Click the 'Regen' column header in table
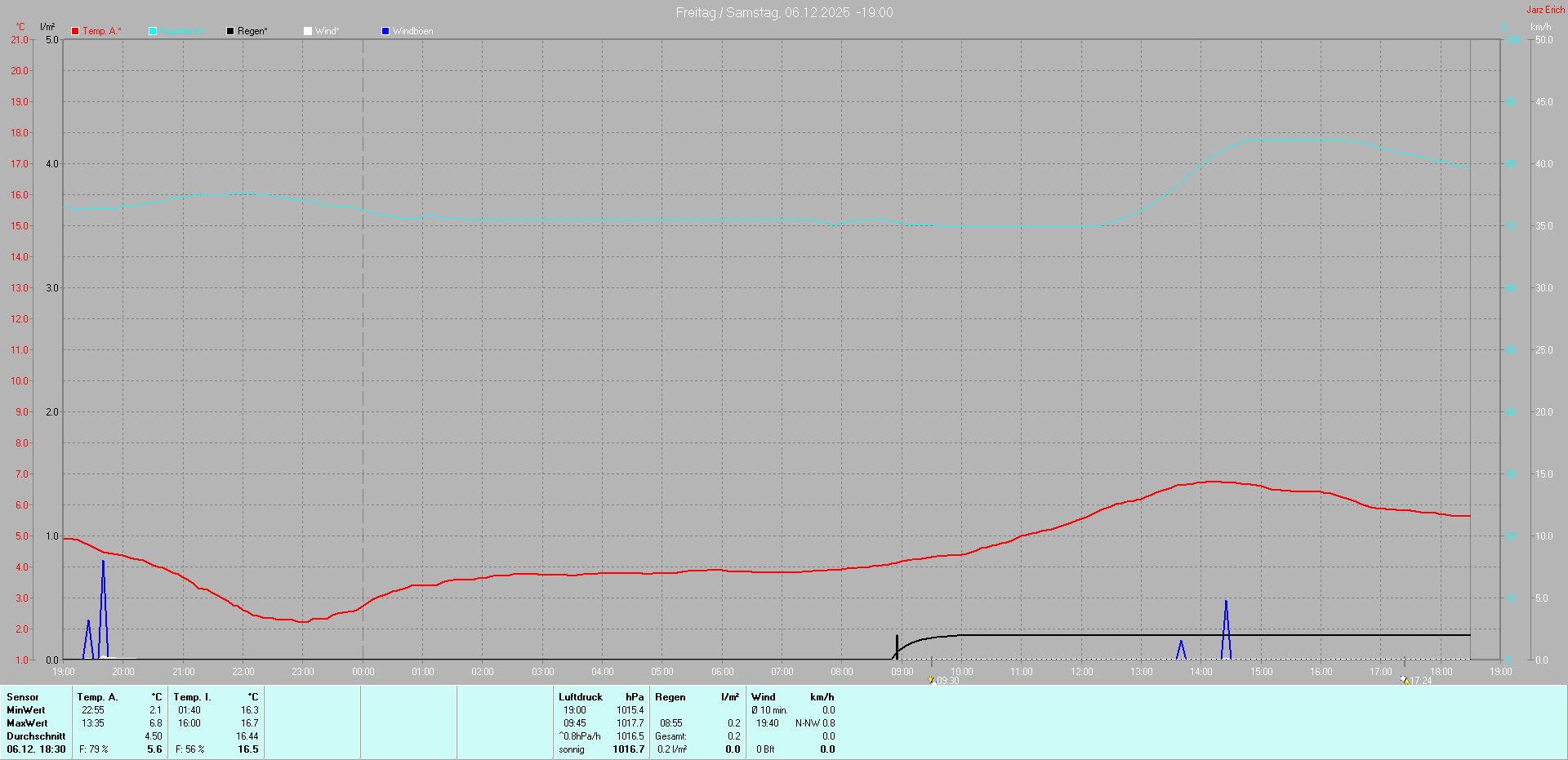The image size is (1568, 760). click(x=670, y=697)
